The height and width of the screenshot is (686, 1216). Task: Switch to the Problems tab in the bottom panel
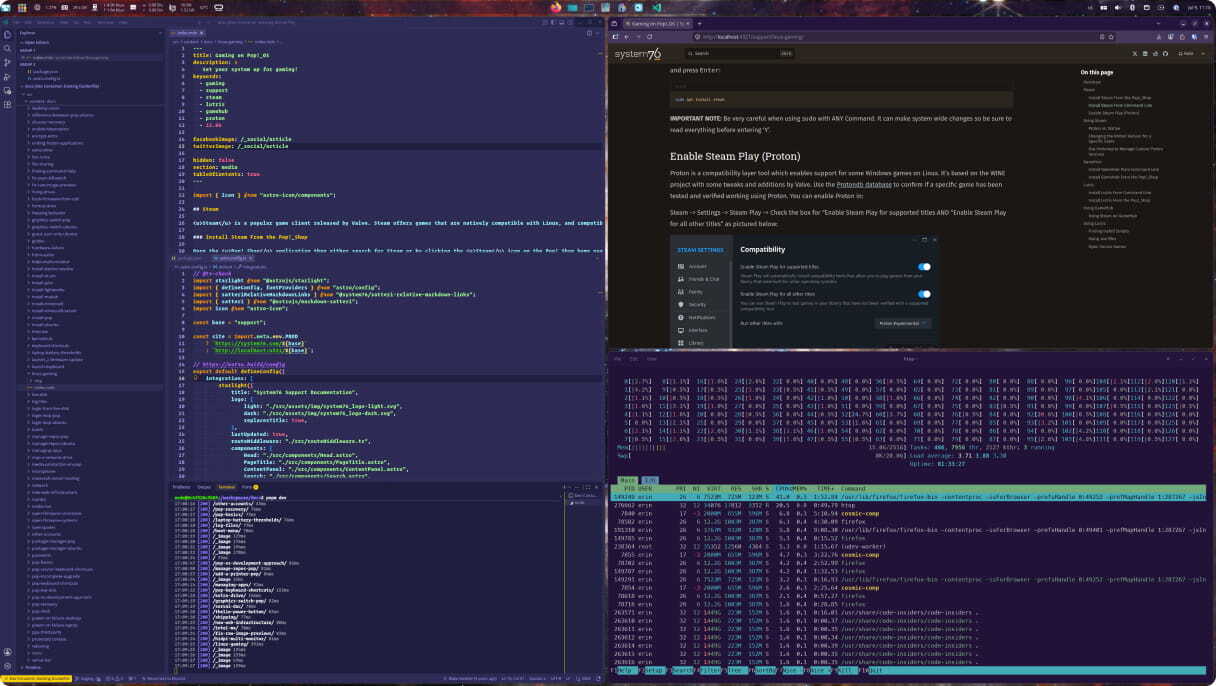click(x=181, y=487)
